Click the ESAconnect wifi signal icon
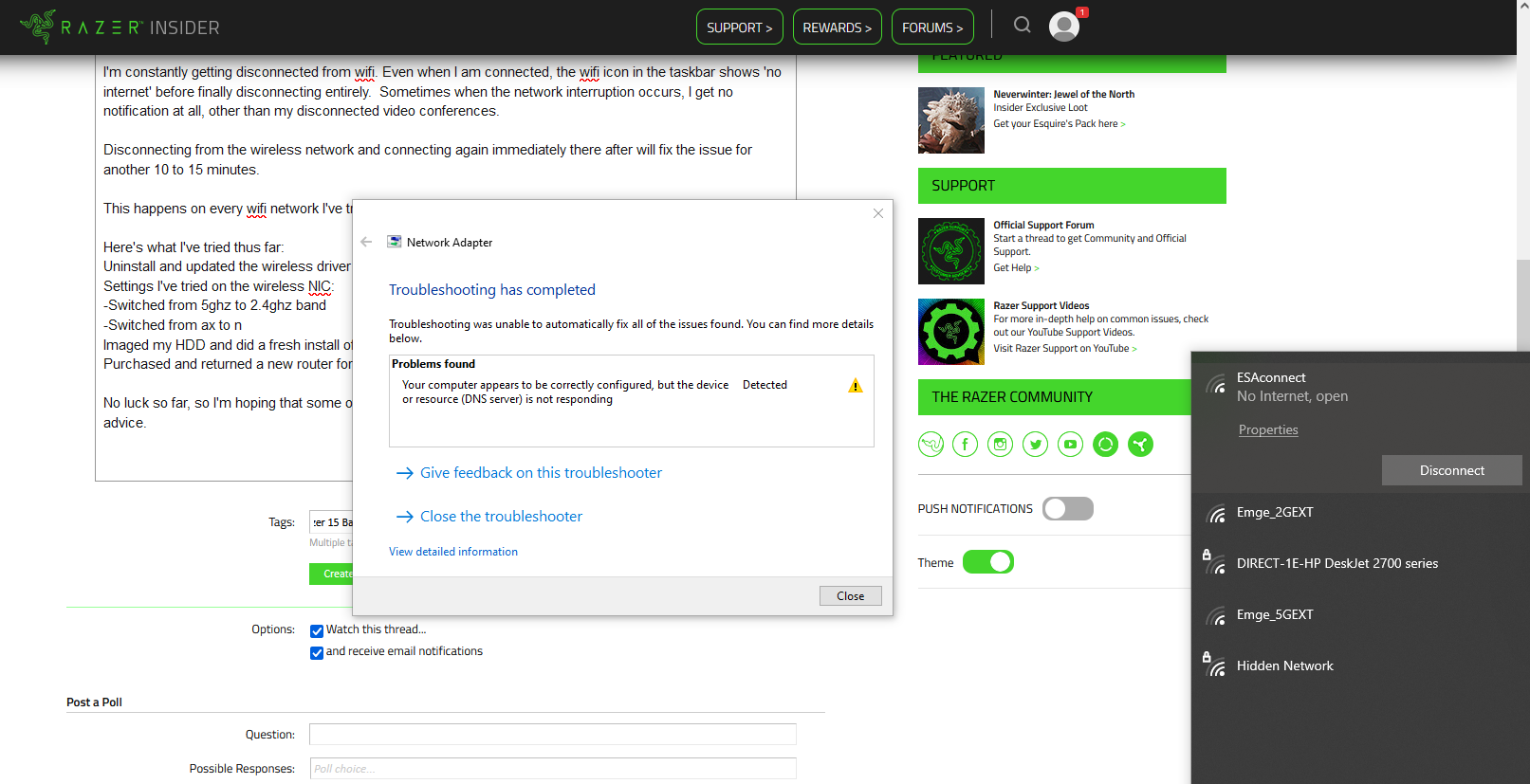Viewport: 1530px width, 784px height. 1215,384
